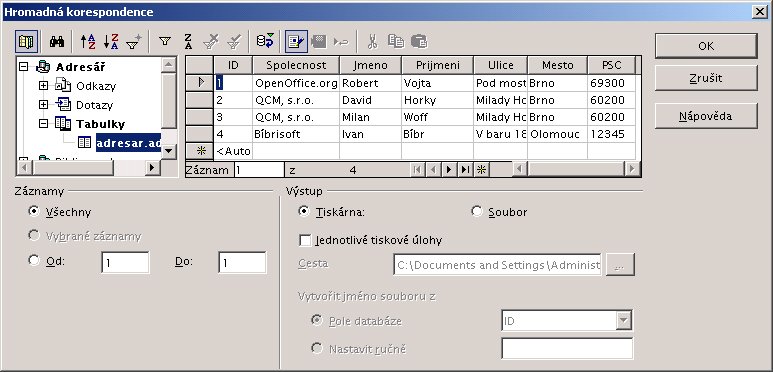Expand the Odkazy tree node

pos(43,86)
